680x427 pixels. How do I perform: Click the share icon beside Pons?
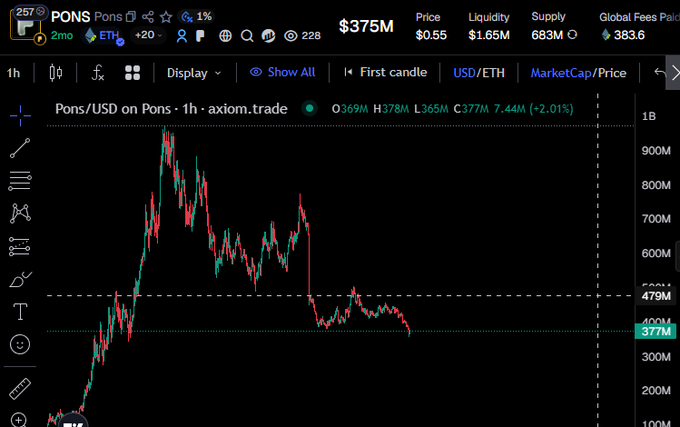click(148, 17)
